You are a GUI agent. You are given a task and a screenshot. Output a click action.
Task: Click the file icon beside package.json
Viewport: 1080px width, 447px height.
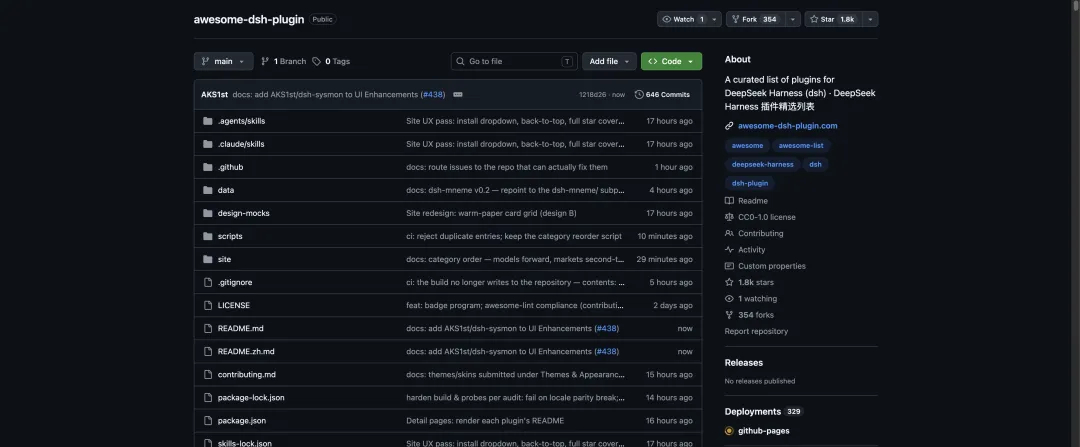tap(208, 421)
